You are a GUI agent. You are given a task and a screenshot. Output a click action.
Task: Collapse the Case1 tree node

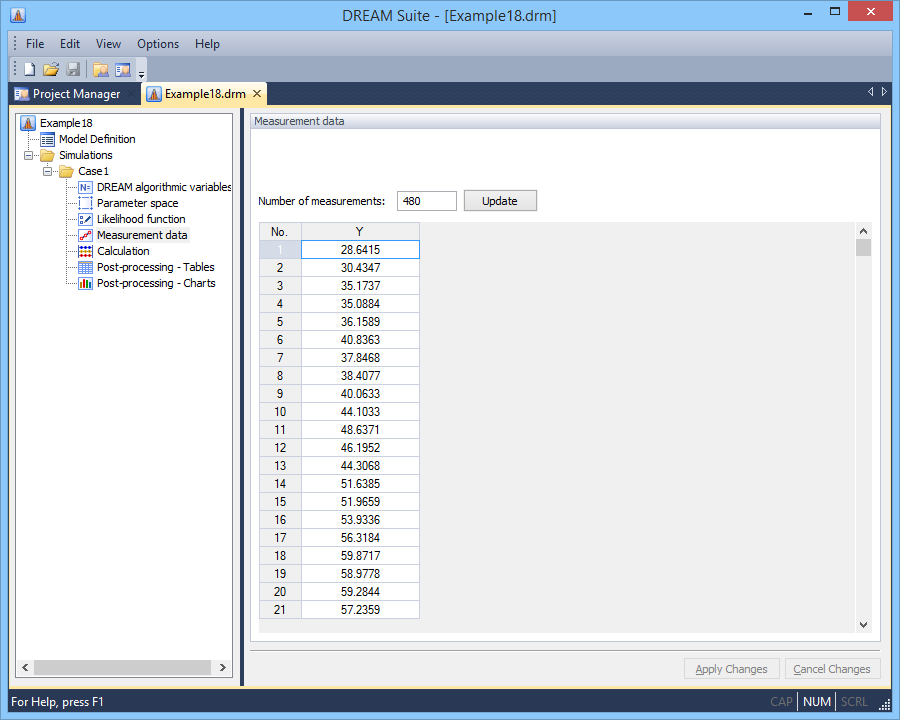tap(48, 171)
